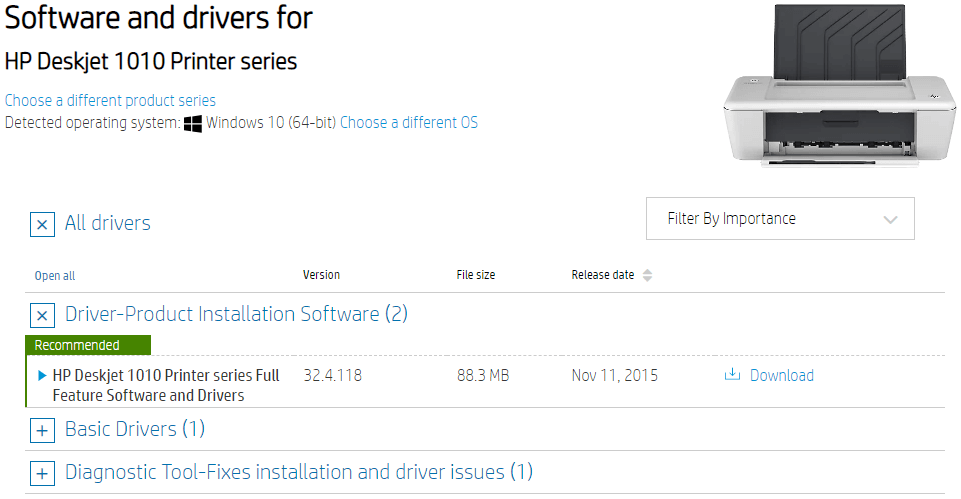Click the Windows logo icon
The image size is (961, 499).
pos(192,123)
